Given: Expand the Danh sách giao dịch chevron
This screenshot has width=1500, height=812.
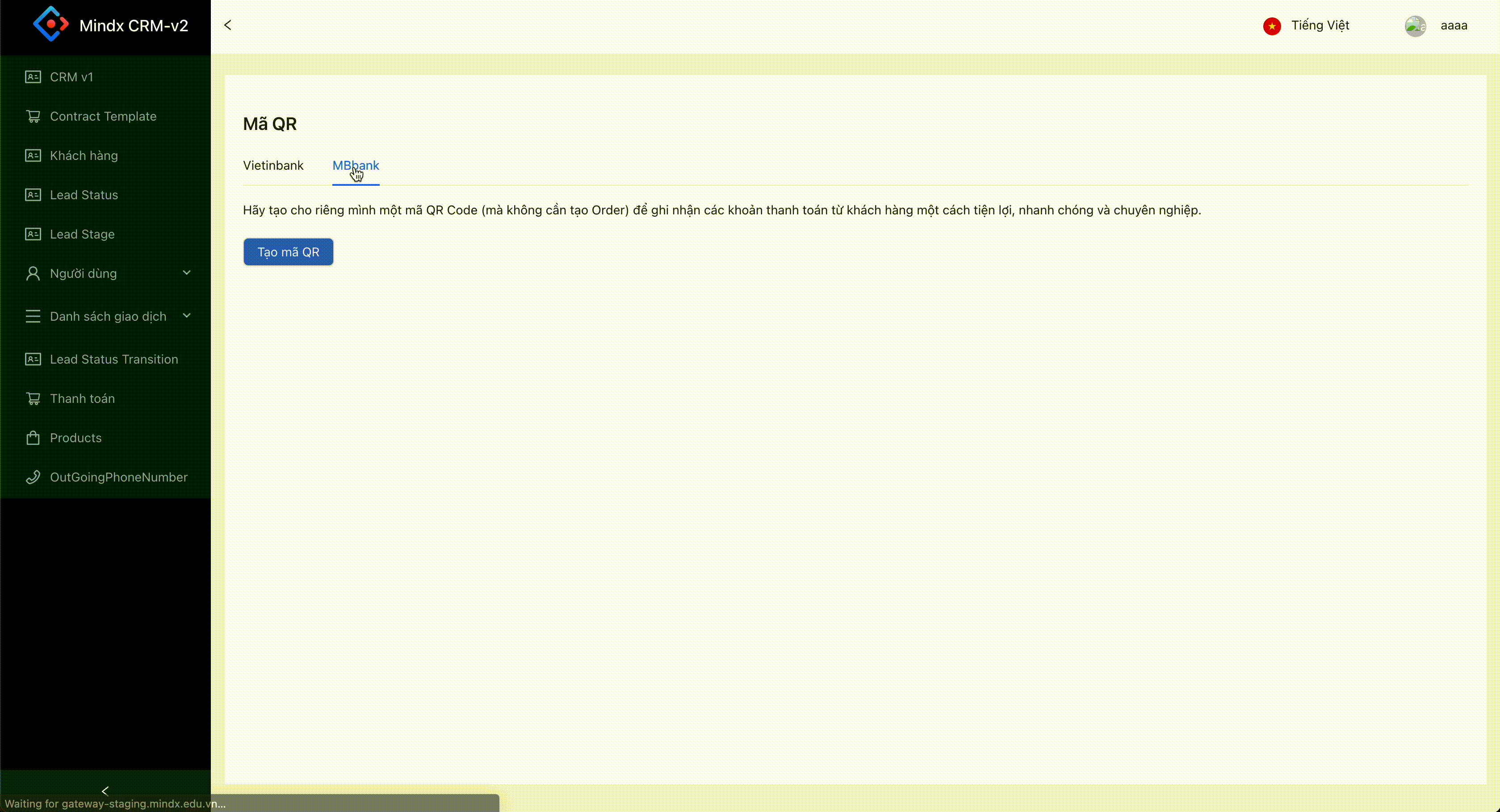Looking at the screenshot, I should (186, 315).
